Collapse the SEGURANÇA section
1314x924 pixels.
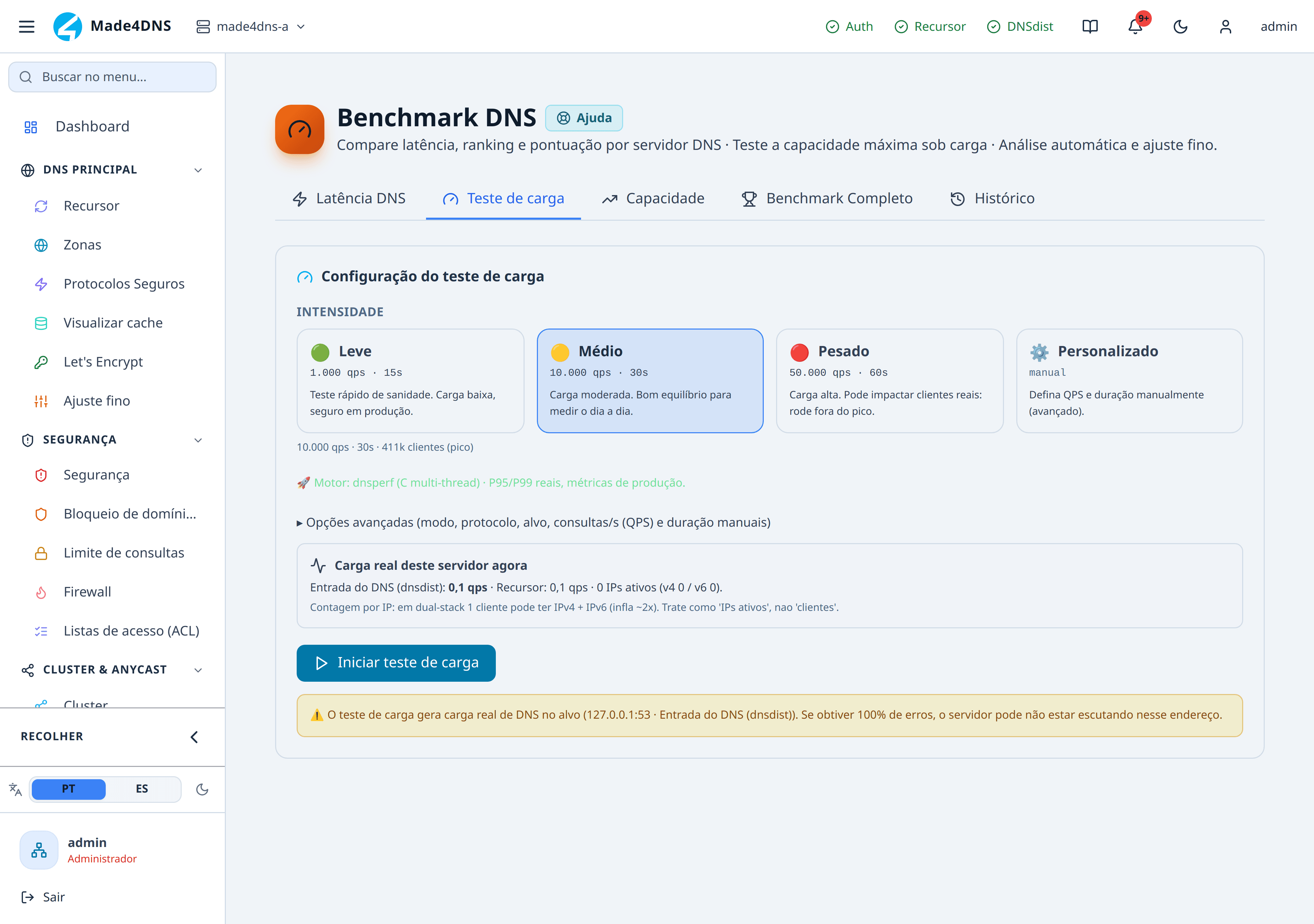(112, 440)
